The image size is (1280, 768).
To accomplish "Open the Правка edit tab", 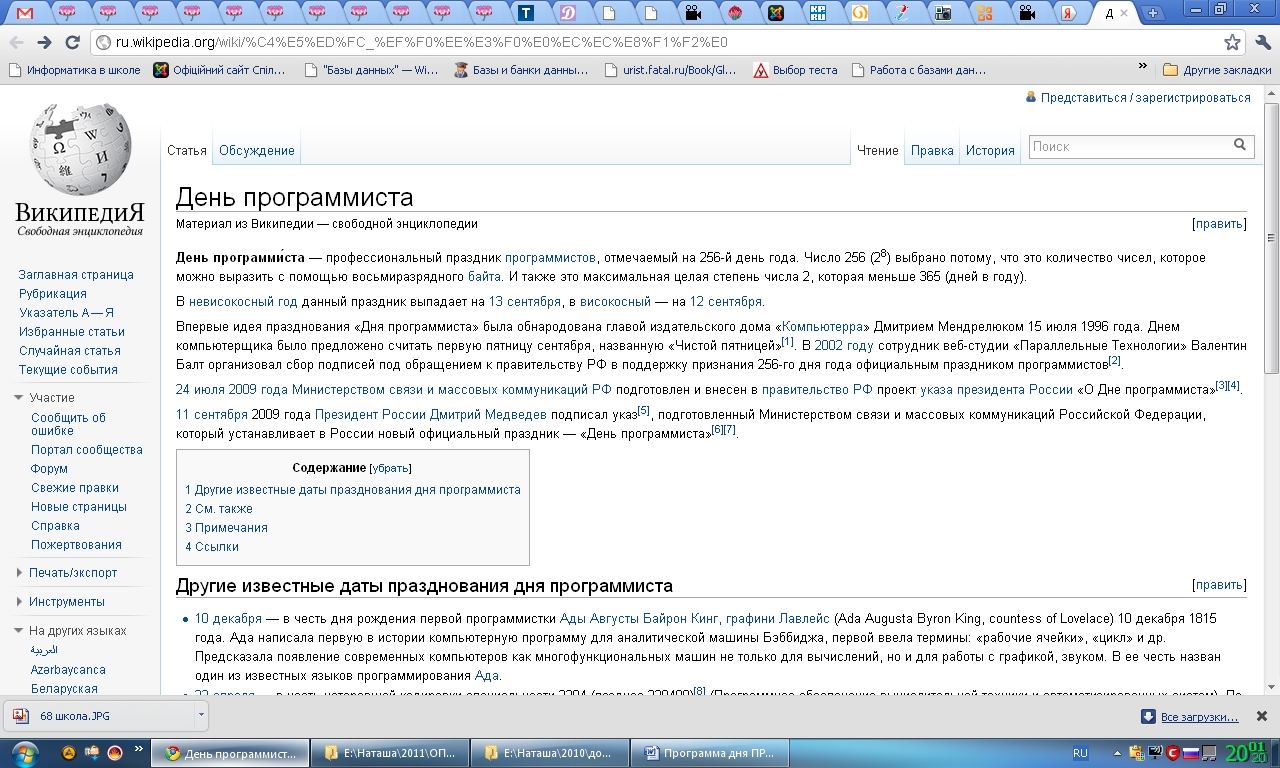I will [932, 151].
